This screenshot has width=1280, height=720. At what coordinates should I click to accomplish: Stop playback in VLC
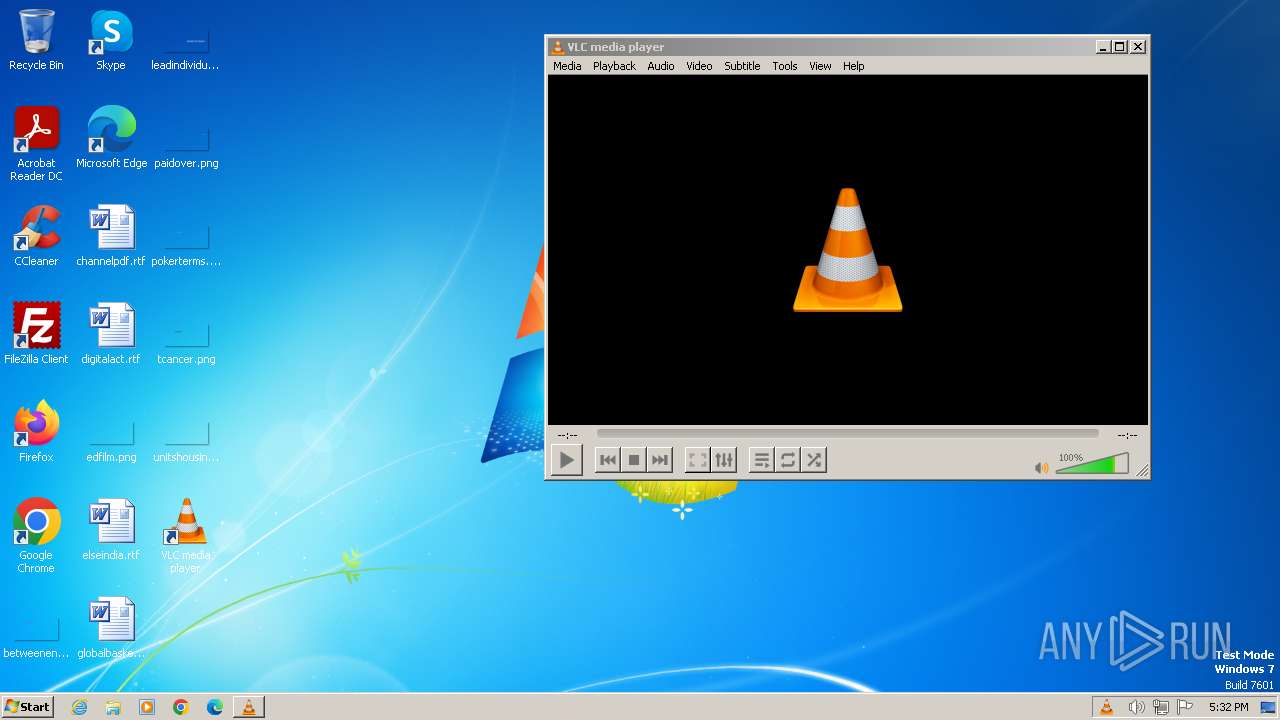pyautogui.click(x=633, y=460)
